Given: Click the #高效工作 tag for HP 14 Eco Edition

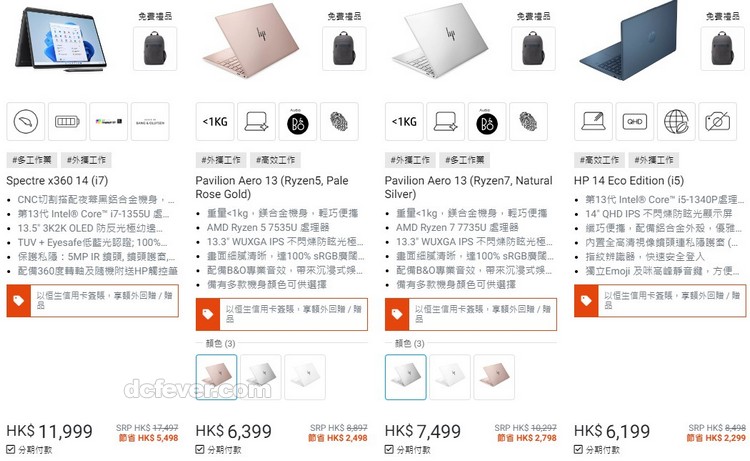Looking at the screenshot, I should click(x=599, y=160).
